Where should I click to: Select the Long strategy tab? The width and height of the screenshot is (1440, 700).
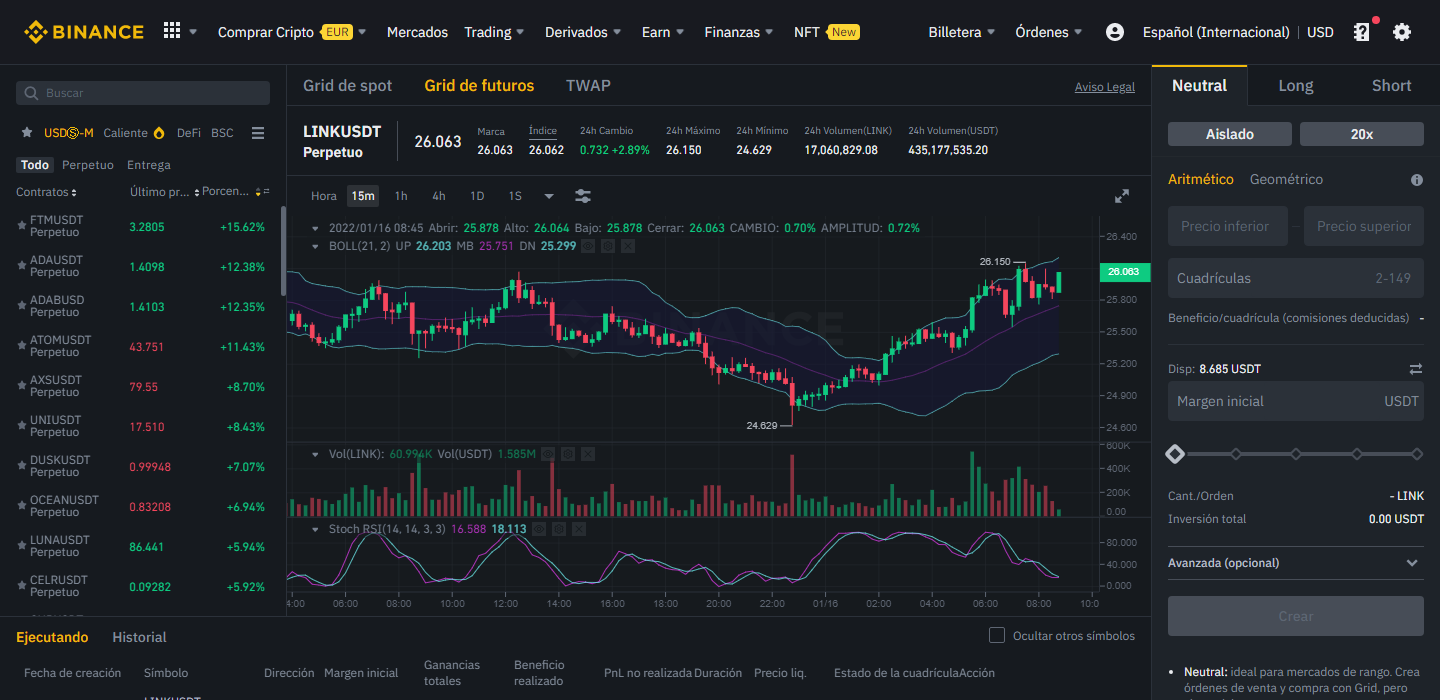pos(1296,86)
